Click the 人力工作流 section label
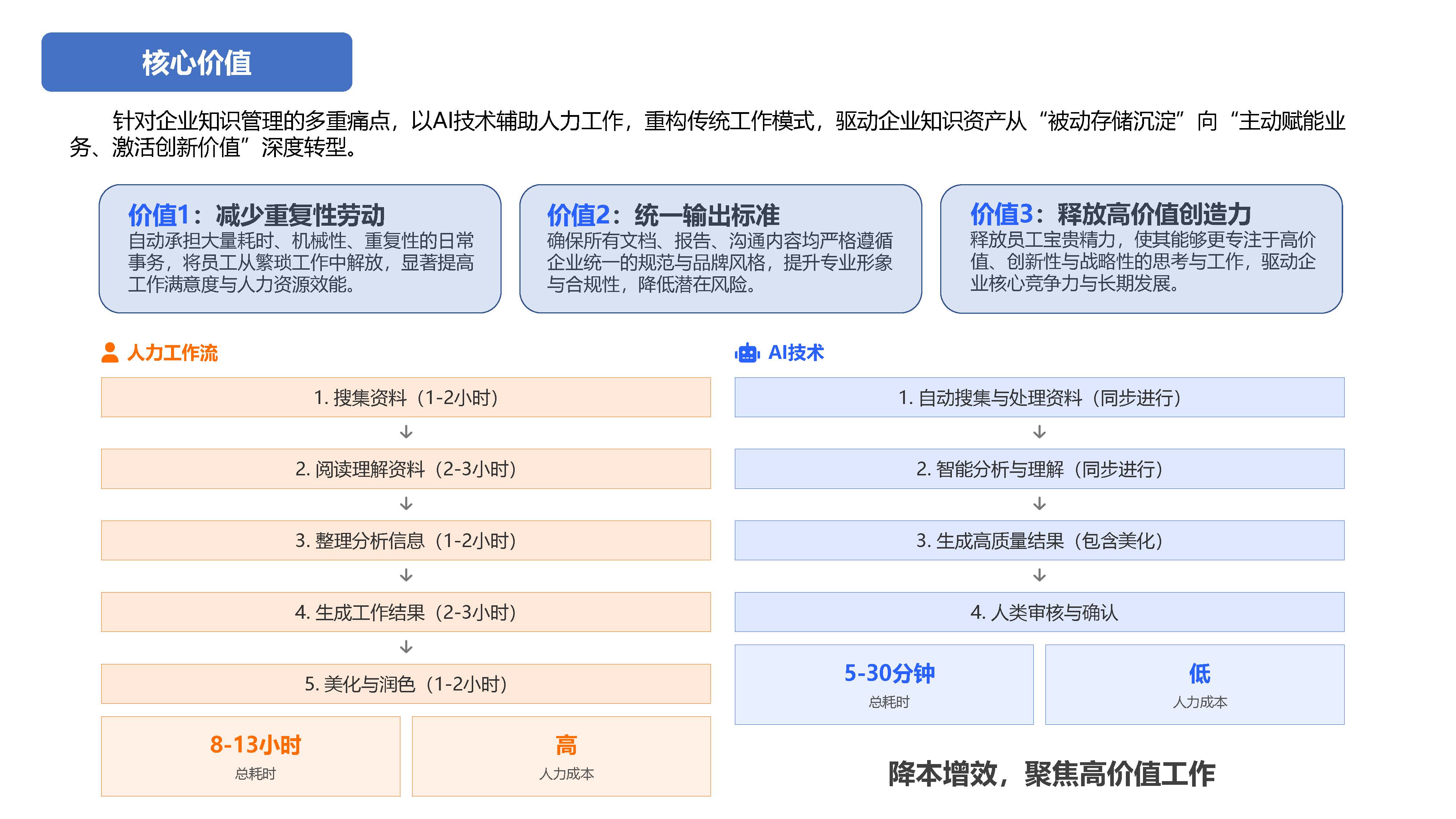This screenshot has width=1456, height=819. 173,353
